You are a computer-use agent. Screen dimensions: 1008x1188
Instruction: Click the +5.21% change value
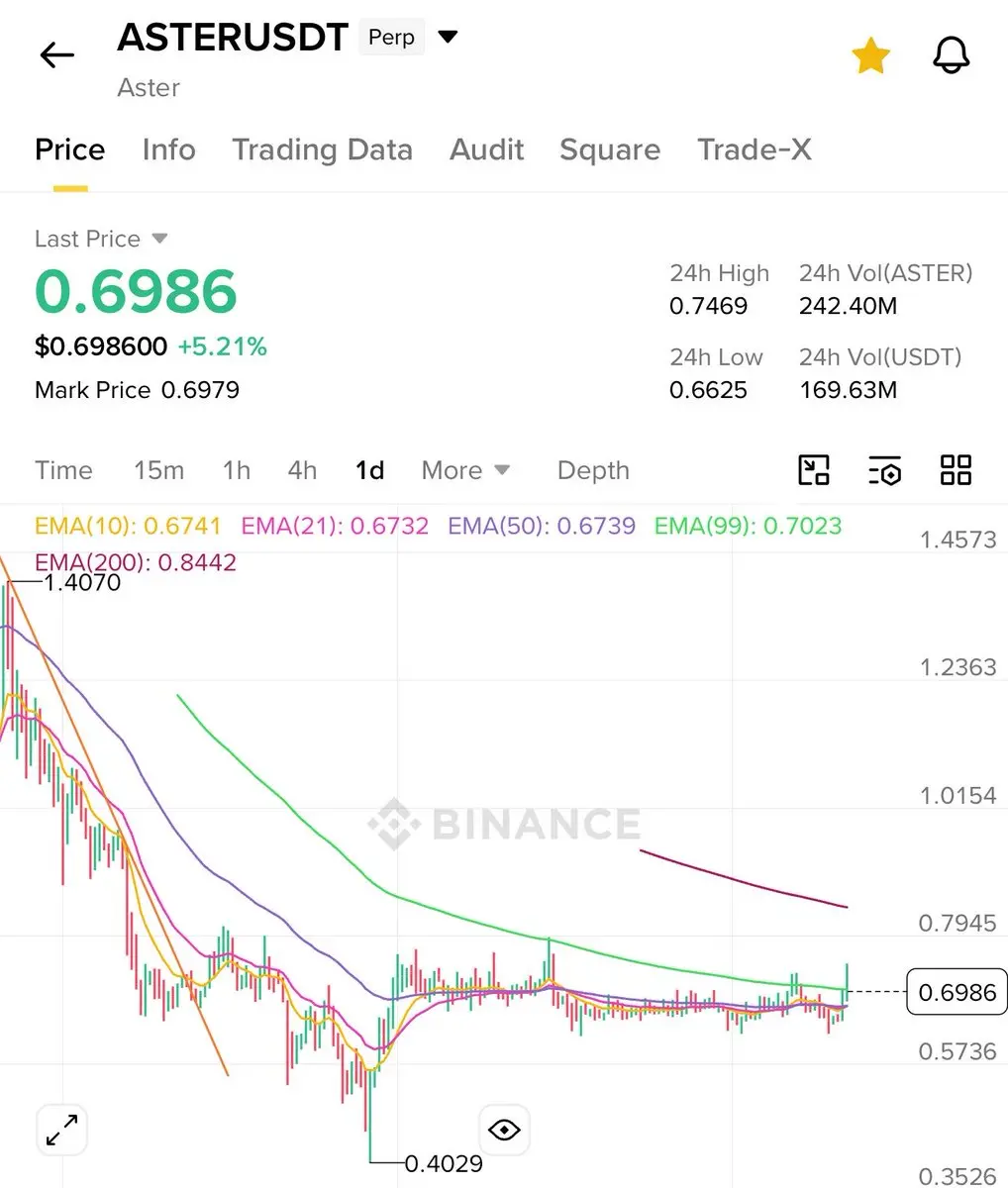222,346
